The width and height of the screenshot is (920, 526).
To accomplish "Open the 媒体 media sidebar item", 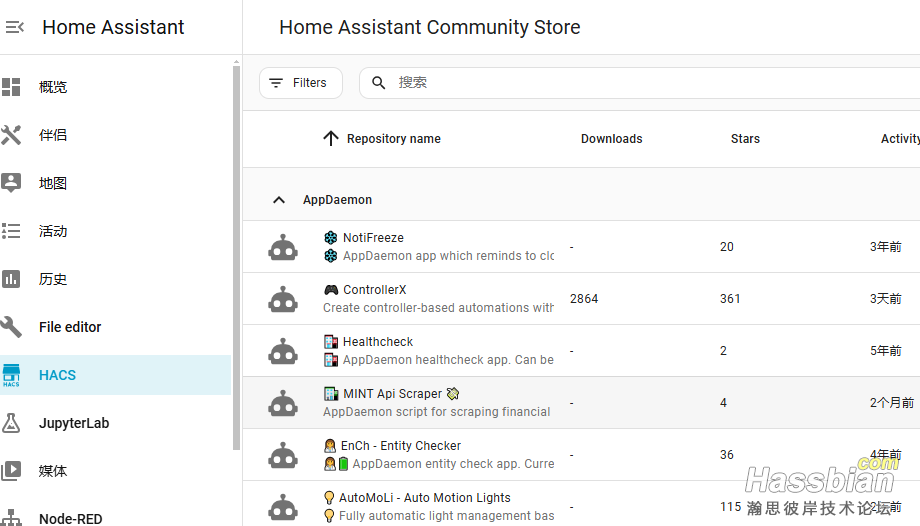I will coord(53,471).
